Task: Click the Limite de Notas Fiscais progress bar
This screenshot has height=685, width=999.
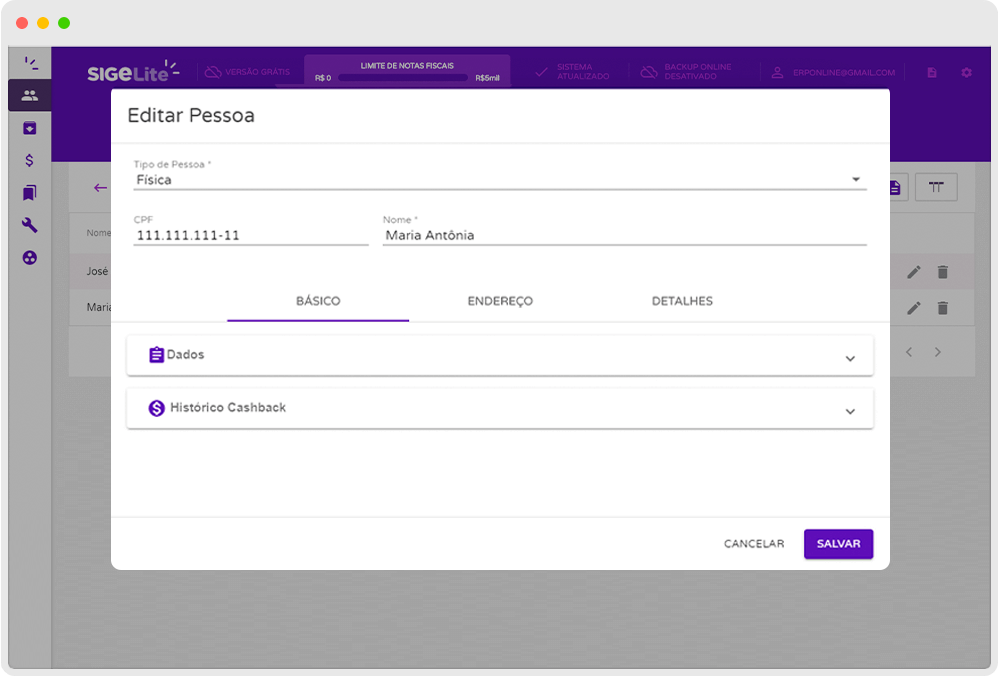Action: point(403,77)
